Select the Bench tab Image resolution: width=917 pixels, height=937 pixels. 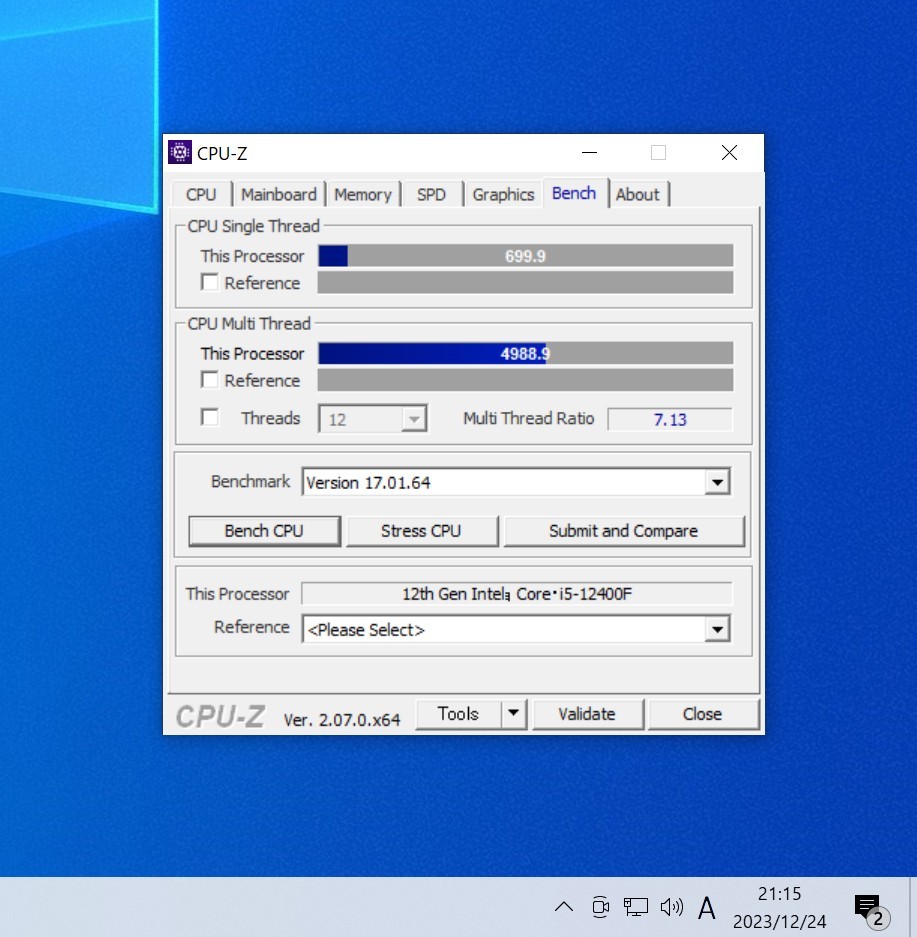[574, 193]
